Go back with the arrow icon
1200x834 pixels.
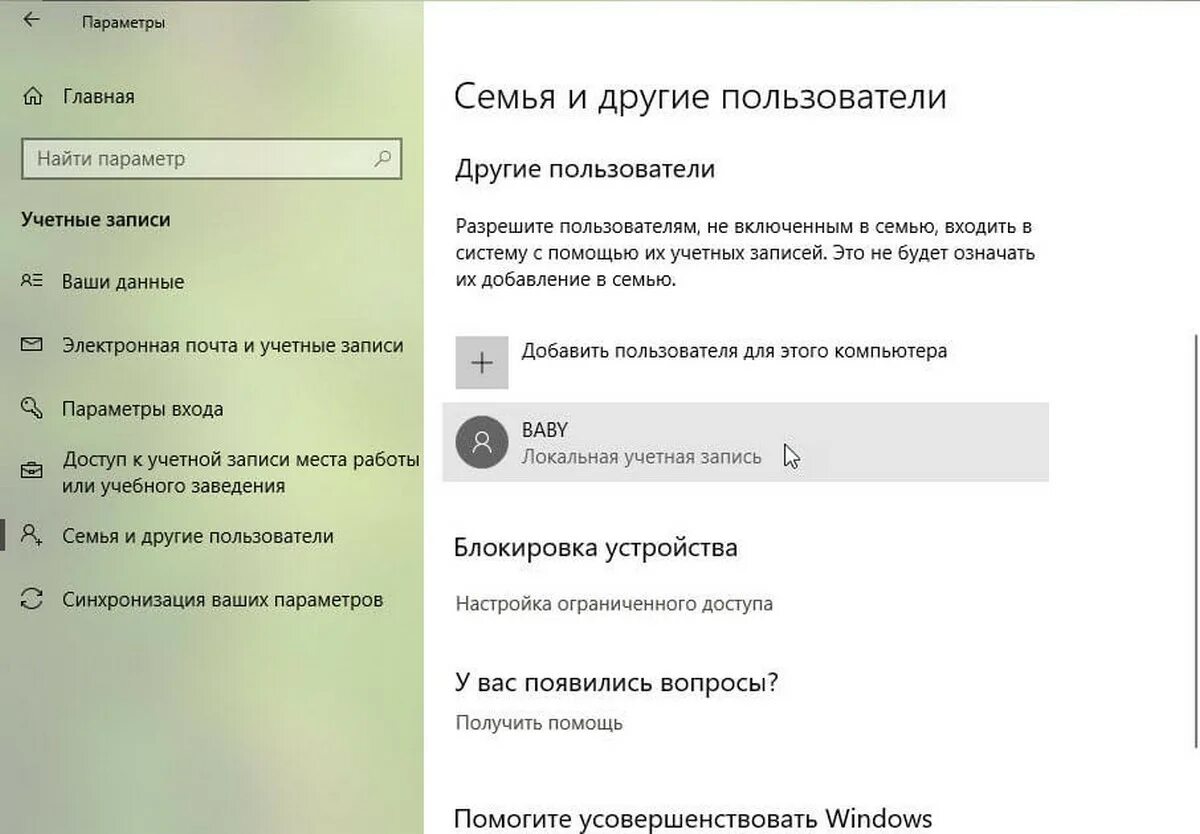tap(32, 20)
